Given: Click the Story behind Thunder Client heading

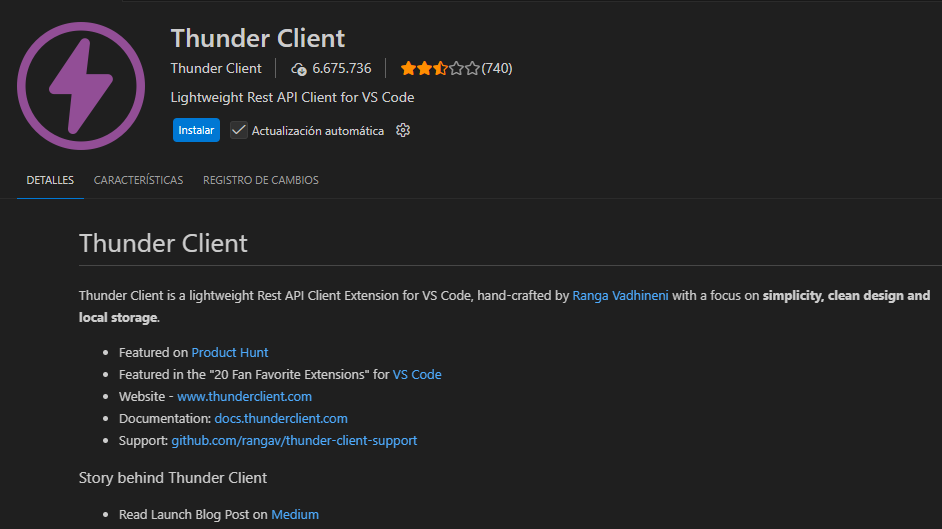Looking at the screenshot, I should (x=173, y=478).
